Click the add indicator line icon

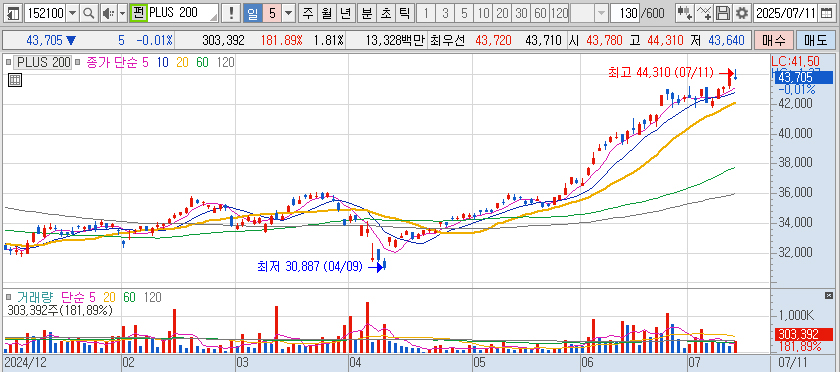coord(703,13)
